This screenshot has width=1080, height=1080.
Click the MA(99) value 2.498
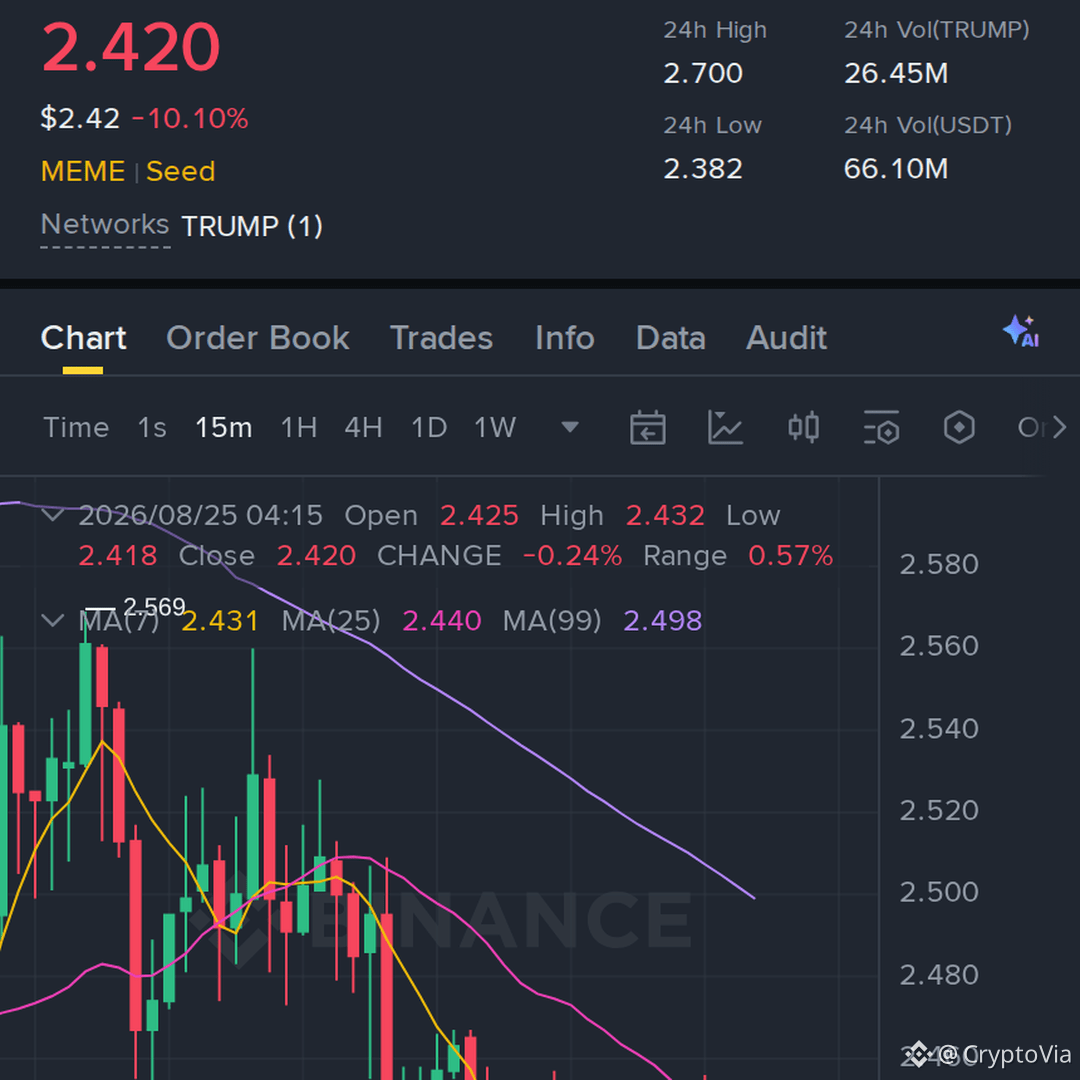tap(663, 621)
